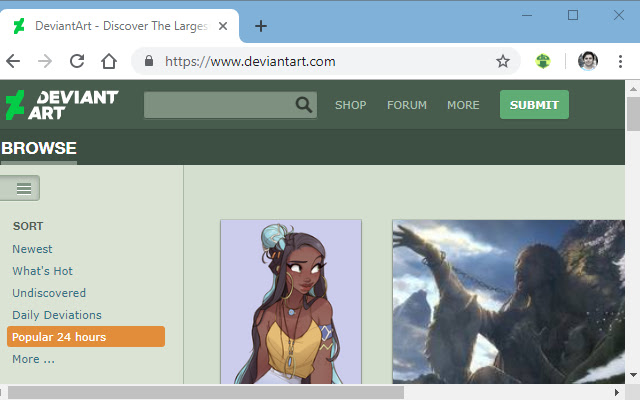Sort by Undiscovered
Image resolution: width=640 pixels, height=400 pixels.
[49, 293]
